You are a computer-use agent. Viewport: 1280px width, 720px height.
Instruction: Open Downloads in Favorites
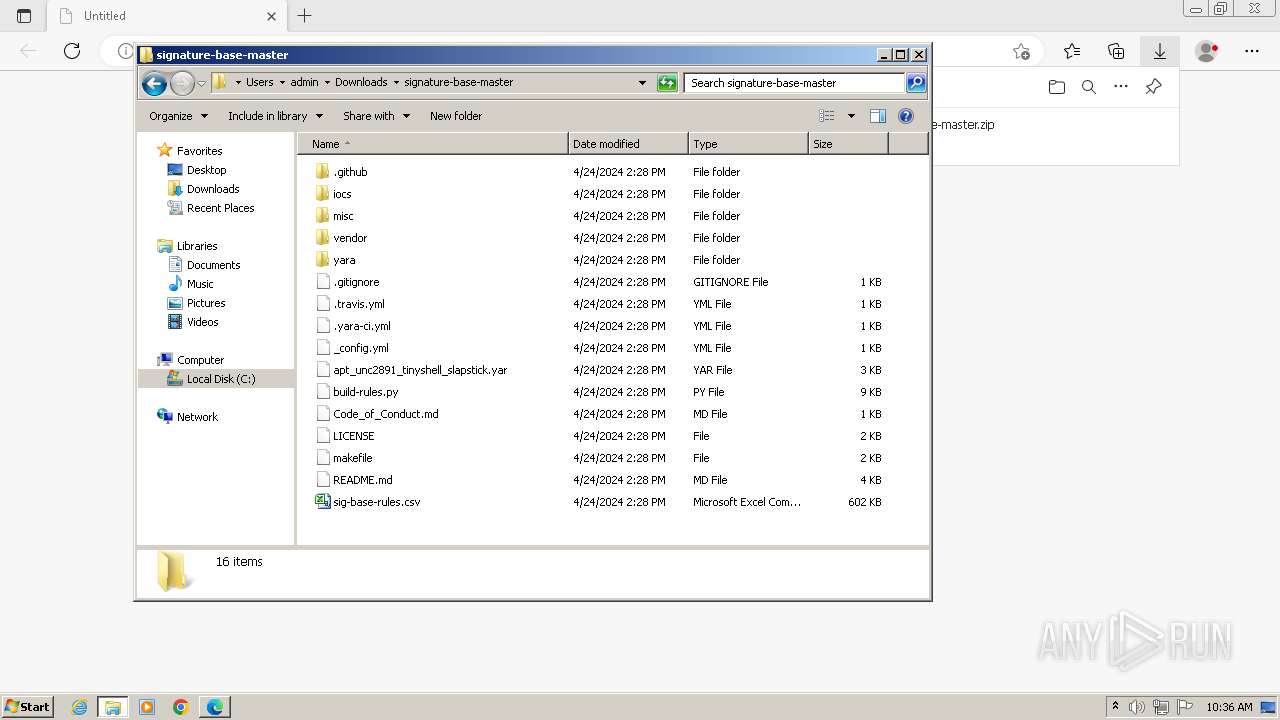click(213, 189)
